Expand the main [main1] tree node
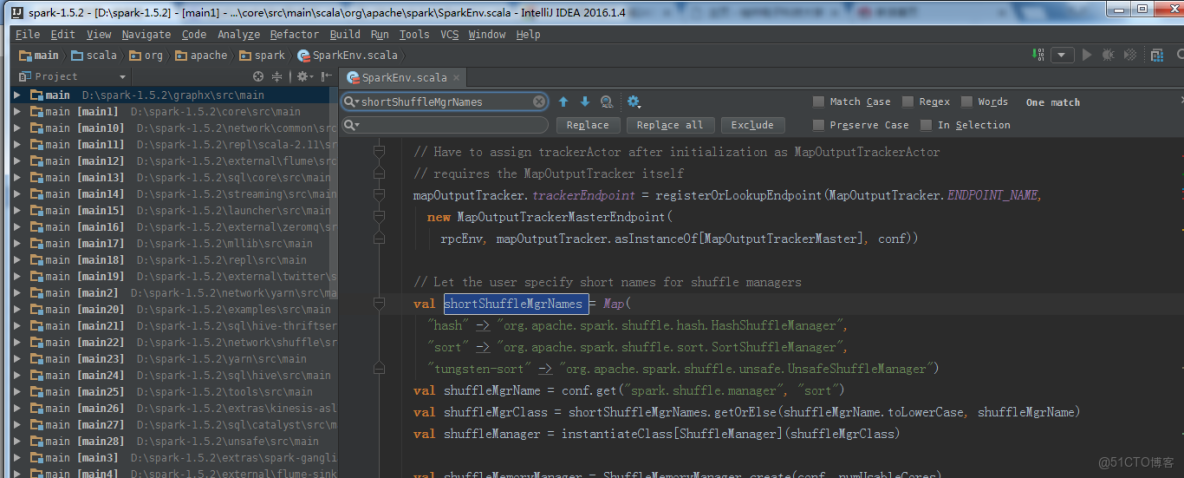 click(x=18, y=112)
